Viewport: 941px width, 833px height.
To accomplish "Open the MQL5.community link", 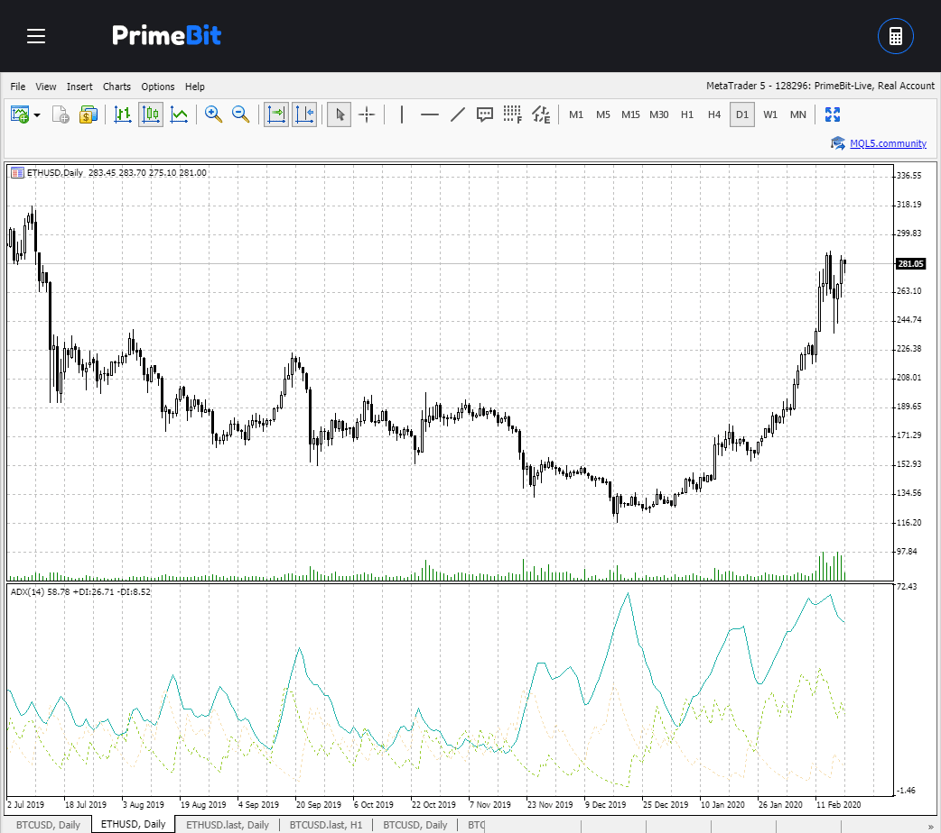I will 887,144.
